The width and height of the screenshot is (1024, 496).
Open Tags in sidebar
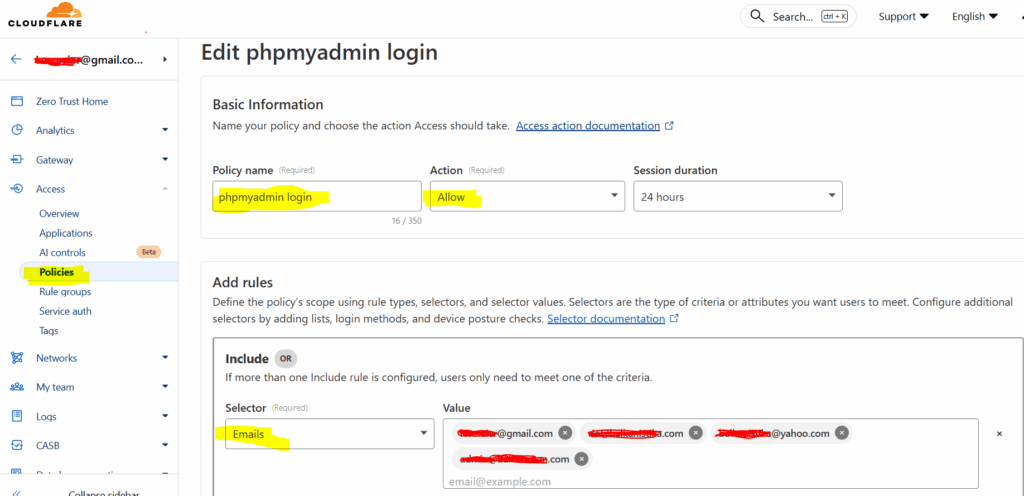click(x=48, y=331)
